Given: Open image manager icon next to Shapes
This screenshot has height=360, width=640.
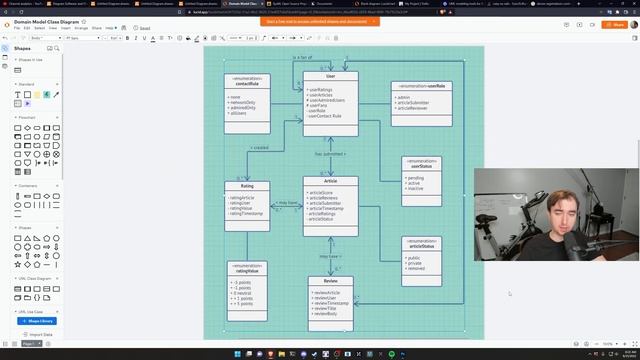Looking at the screenshot, I should tap(50, 48).
